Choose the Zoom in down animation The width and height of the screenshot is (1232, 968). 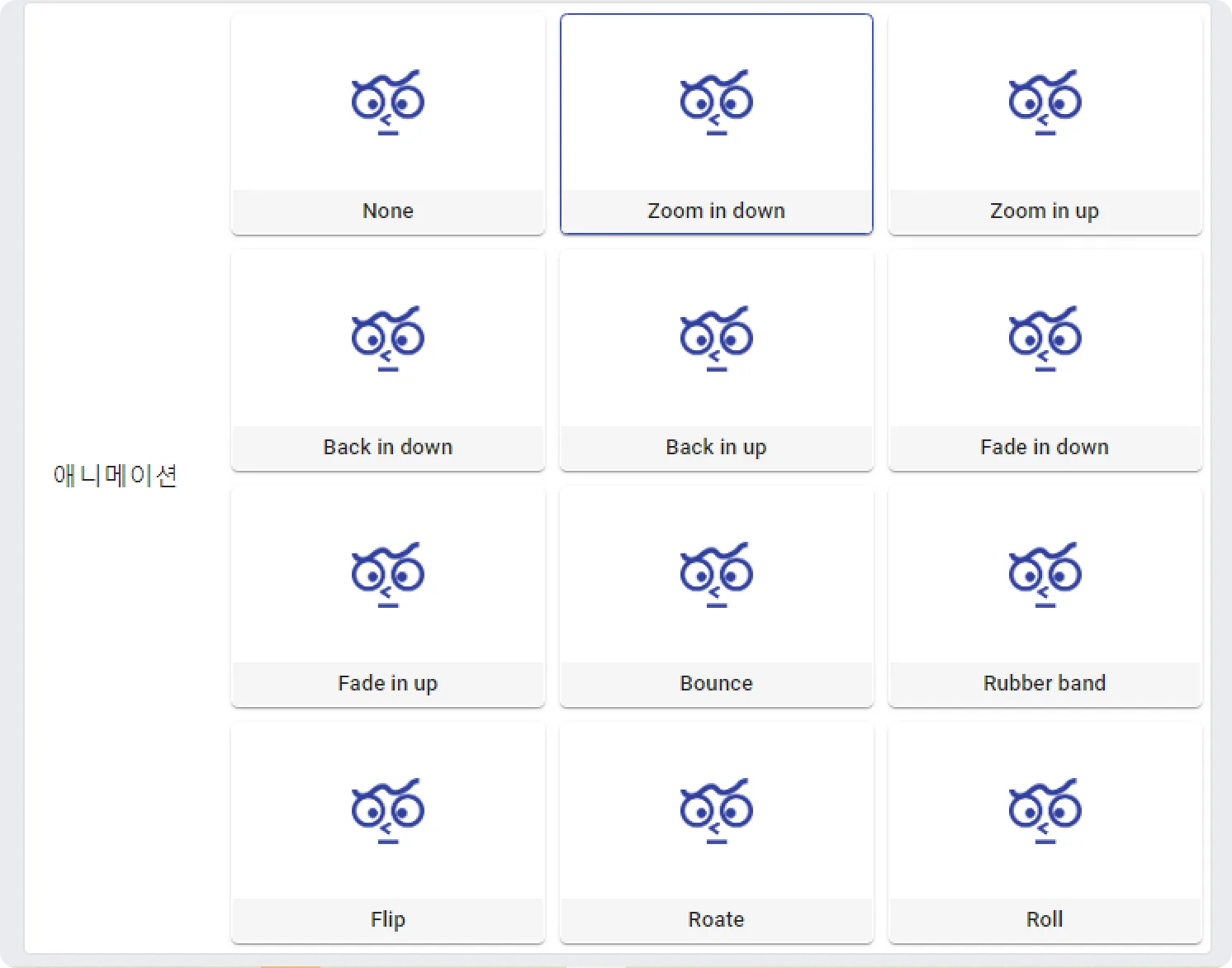pos(716,124)
